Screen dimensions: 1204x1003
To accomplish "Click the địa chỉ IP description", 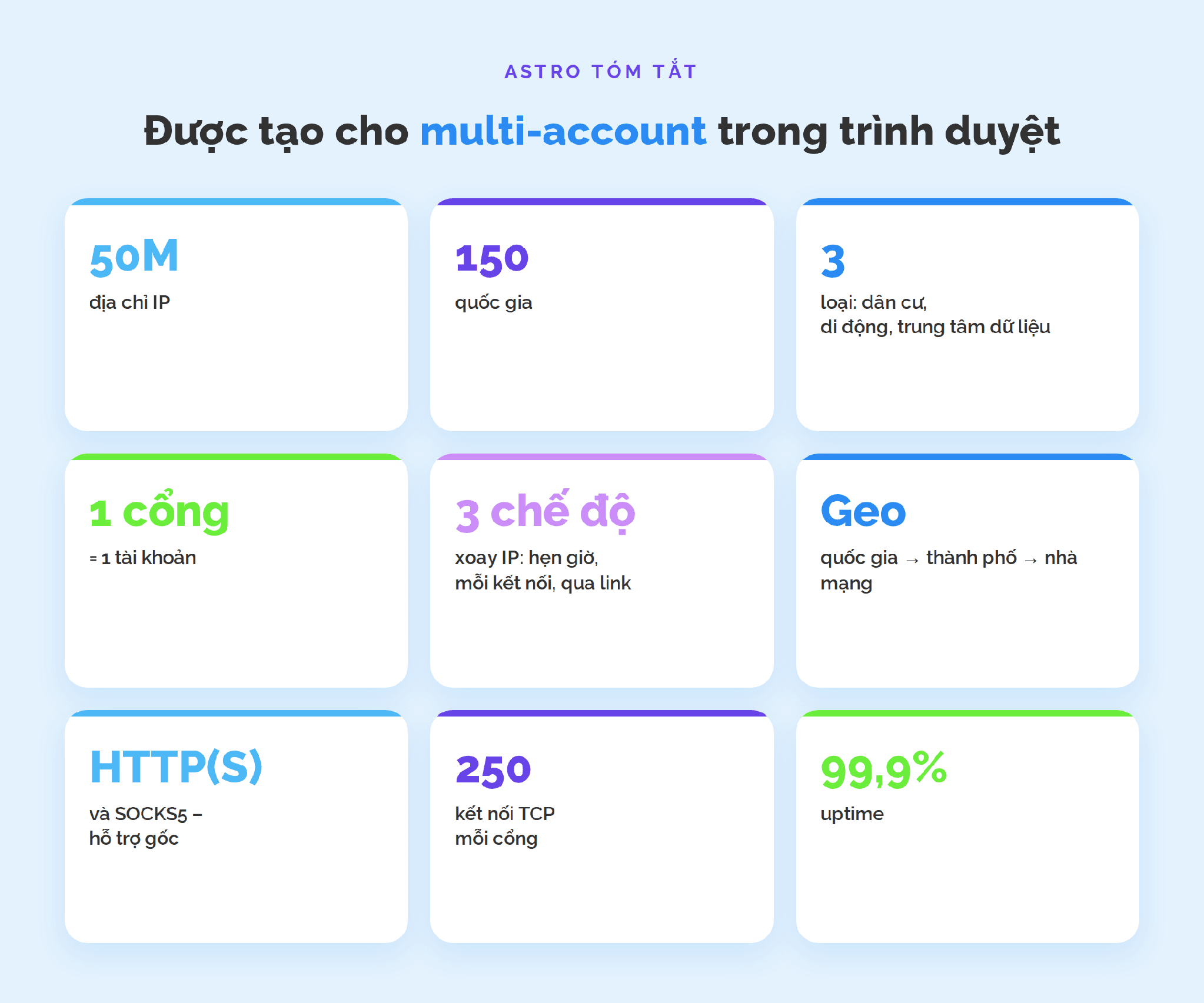I will 129,302.
